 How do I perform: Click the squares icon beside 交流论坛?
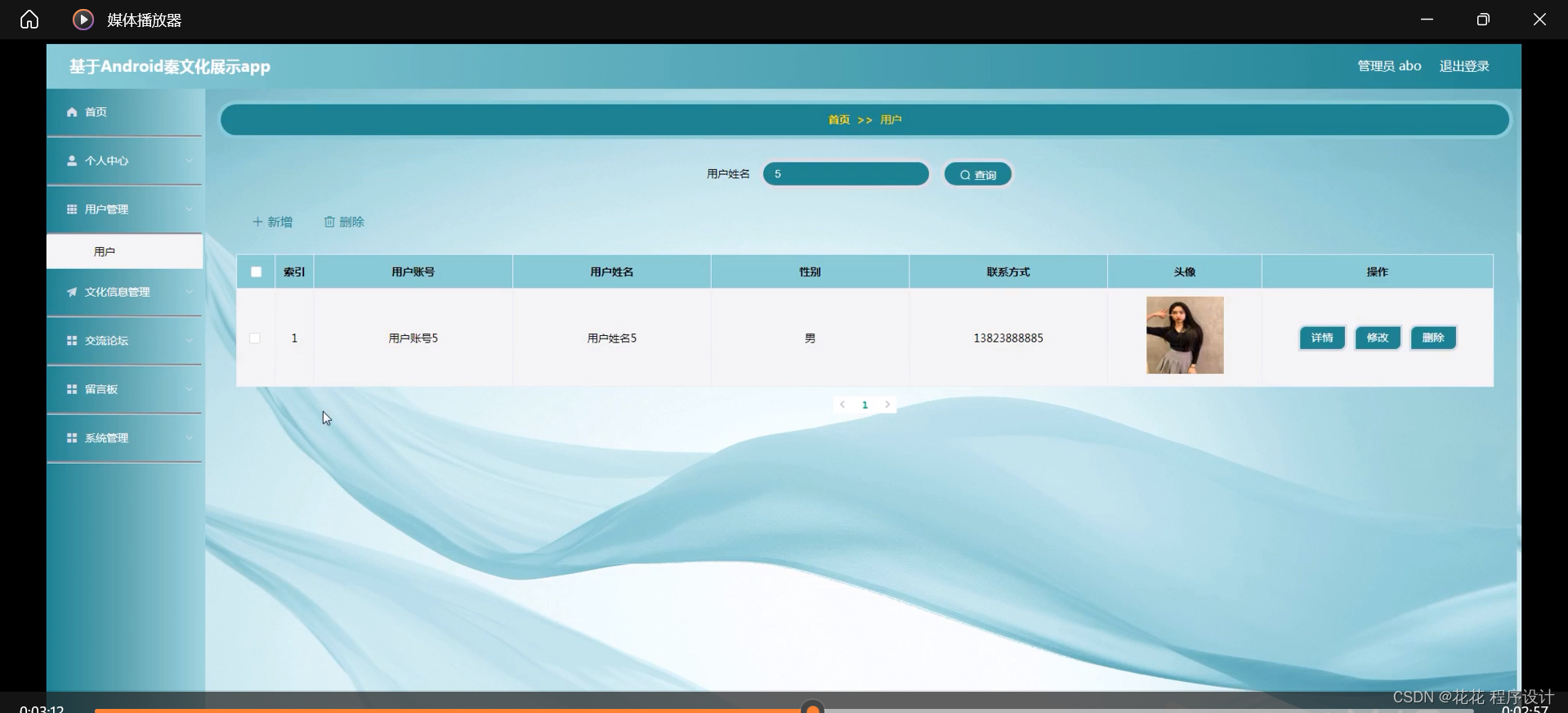tap(72, 340)
